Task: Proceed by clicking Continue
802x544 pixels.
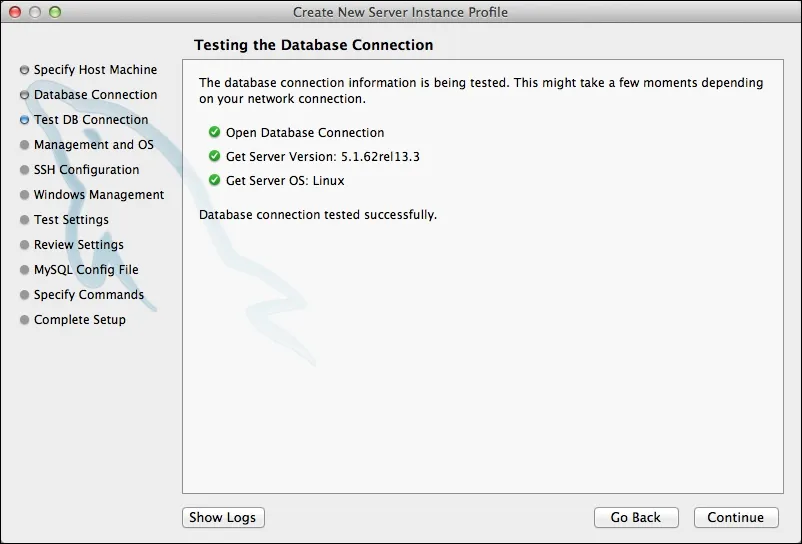Action: tap(736, 517)
